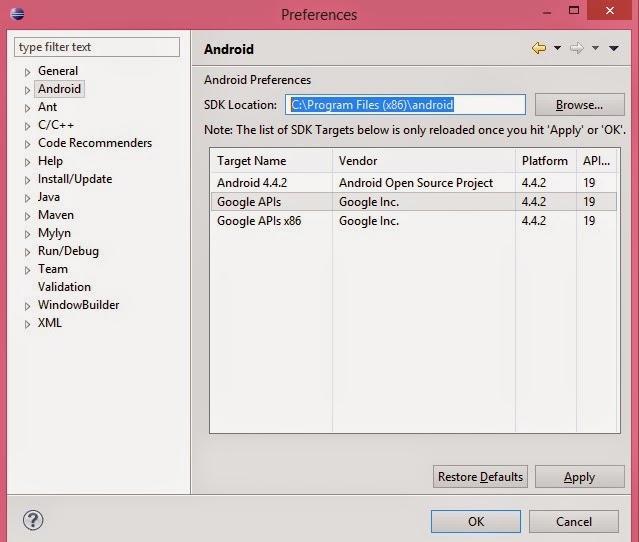Expand the General tree node
The height and width of the screenshot is (542, 639).
coord(27,72)
